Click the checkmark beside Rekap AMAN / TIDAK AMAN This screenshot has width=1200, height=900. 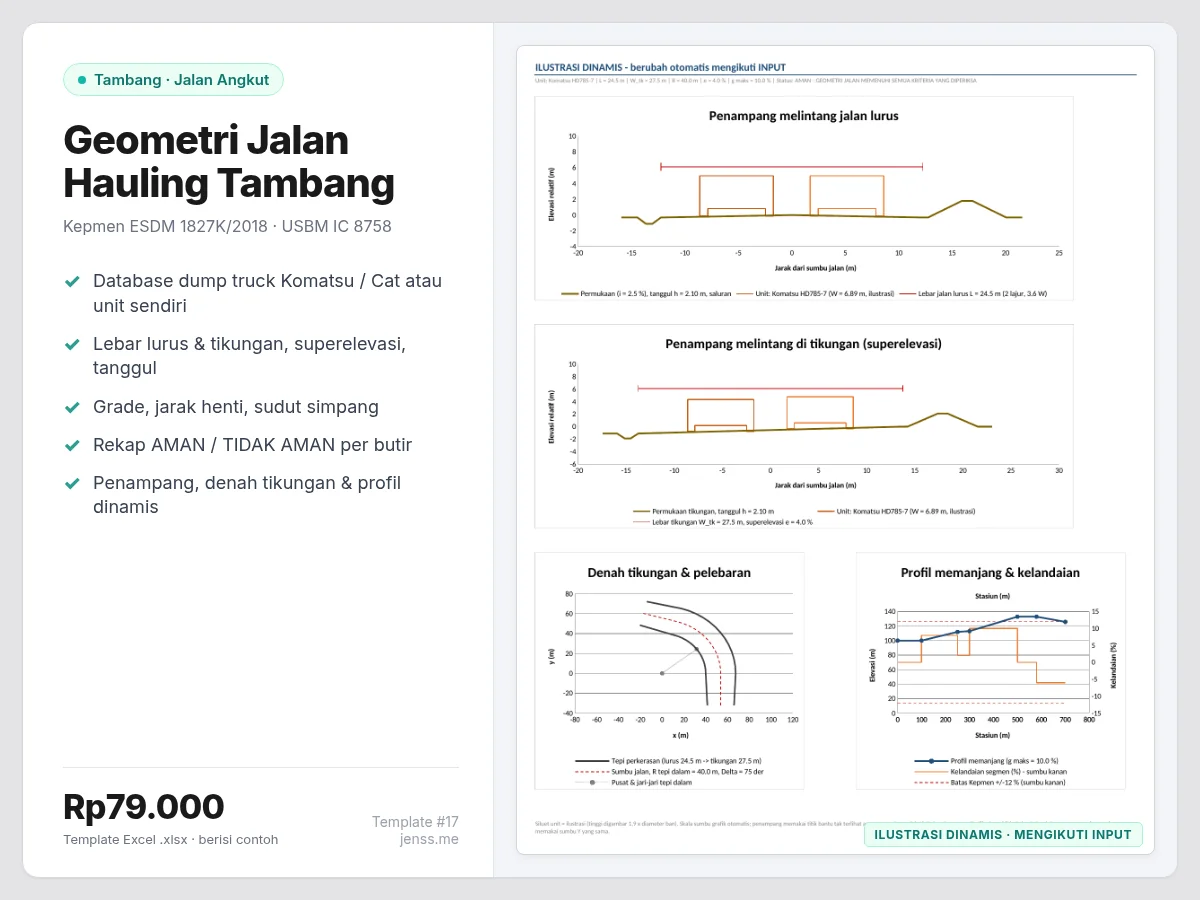tap(72, 446)
